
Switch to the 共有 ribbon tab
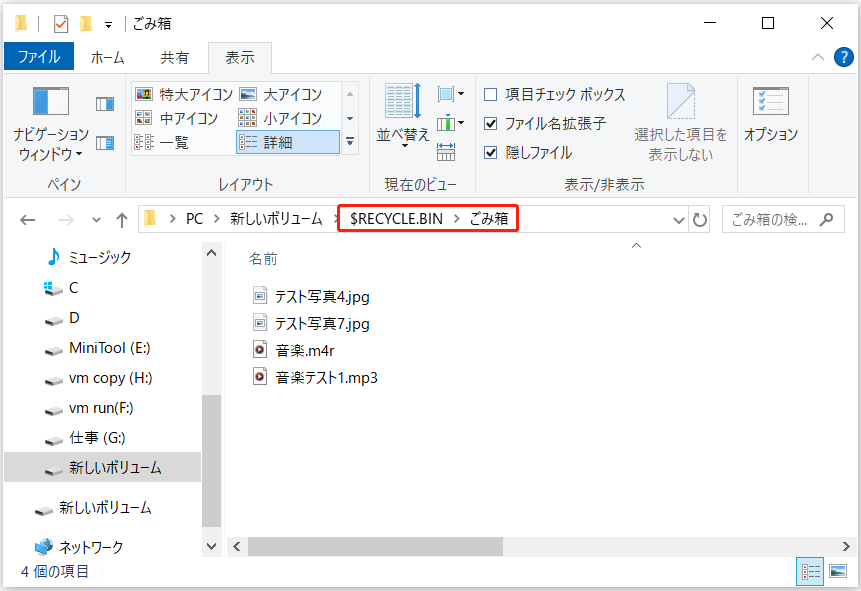click(175, 57)
